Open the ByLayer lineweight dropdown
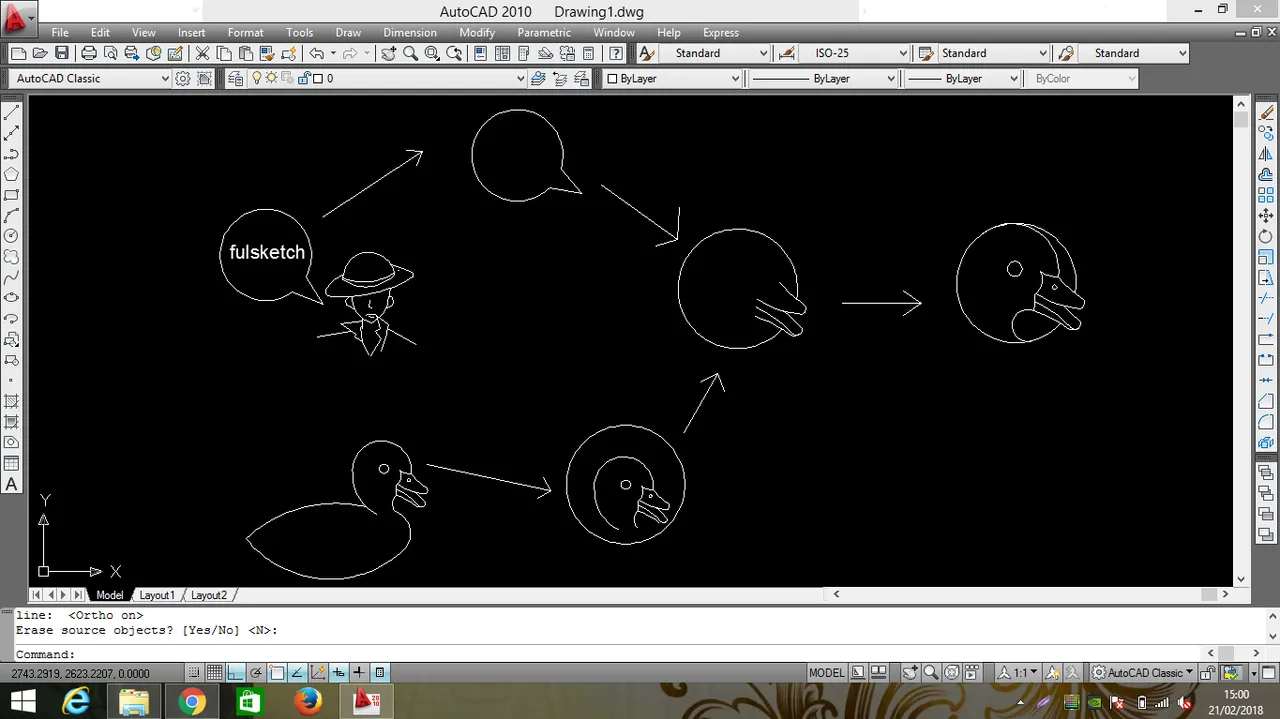This screenshot has height=719, width=1280. pos(964,78)
